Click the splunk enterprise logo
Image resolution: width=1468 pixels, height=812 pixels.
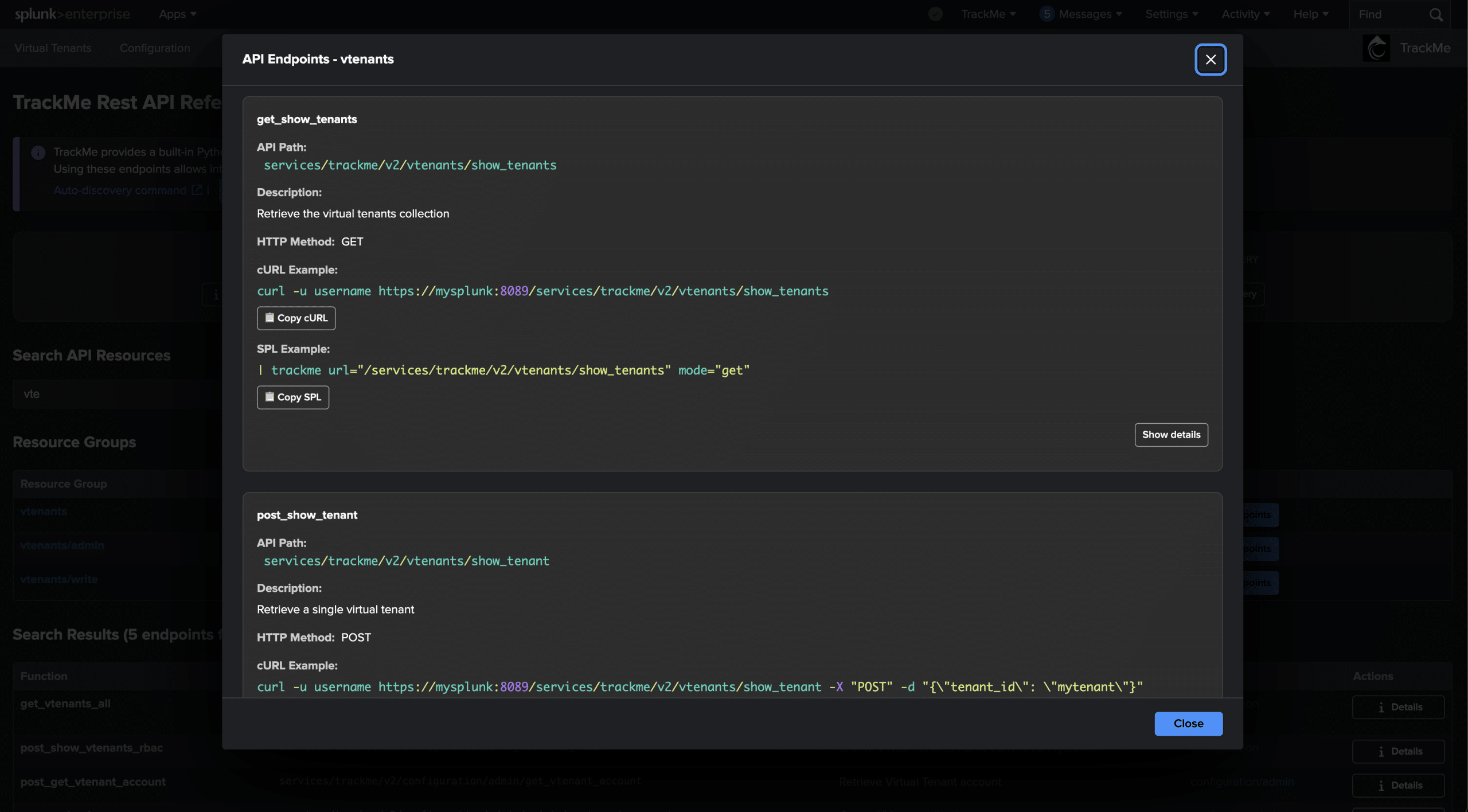(x=72, y=14)
